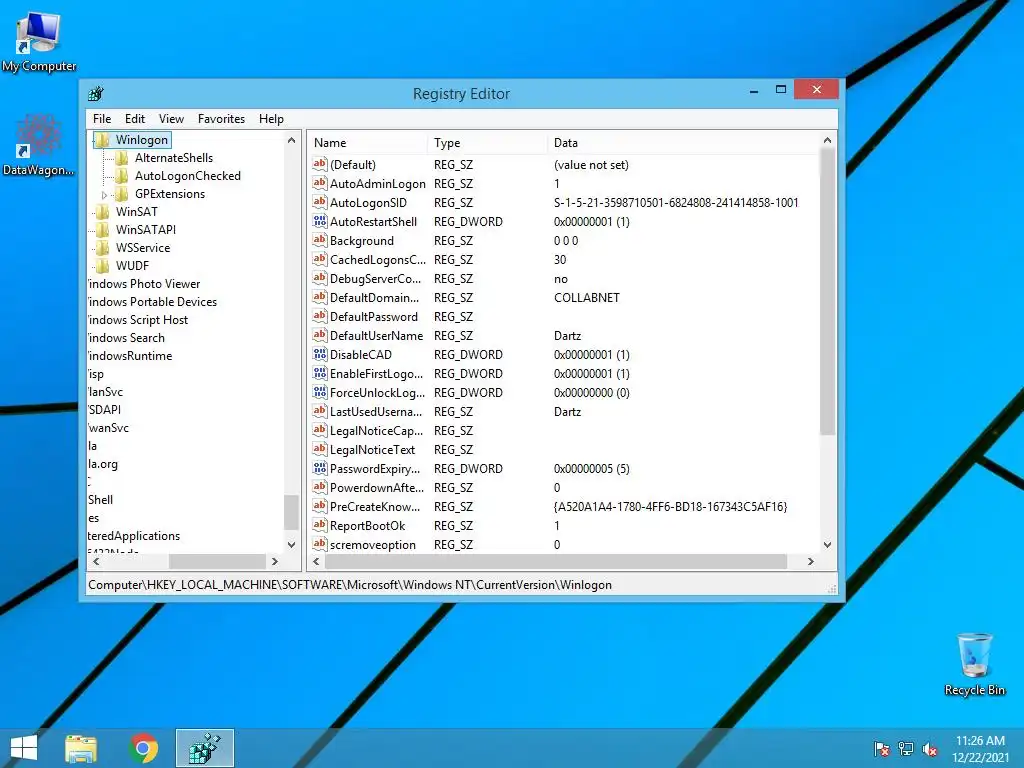Select the LegalNoticeCap... value name
The width and height of the screenshot is (1024, 768).
pyautogui.click(x=376, y=430)
